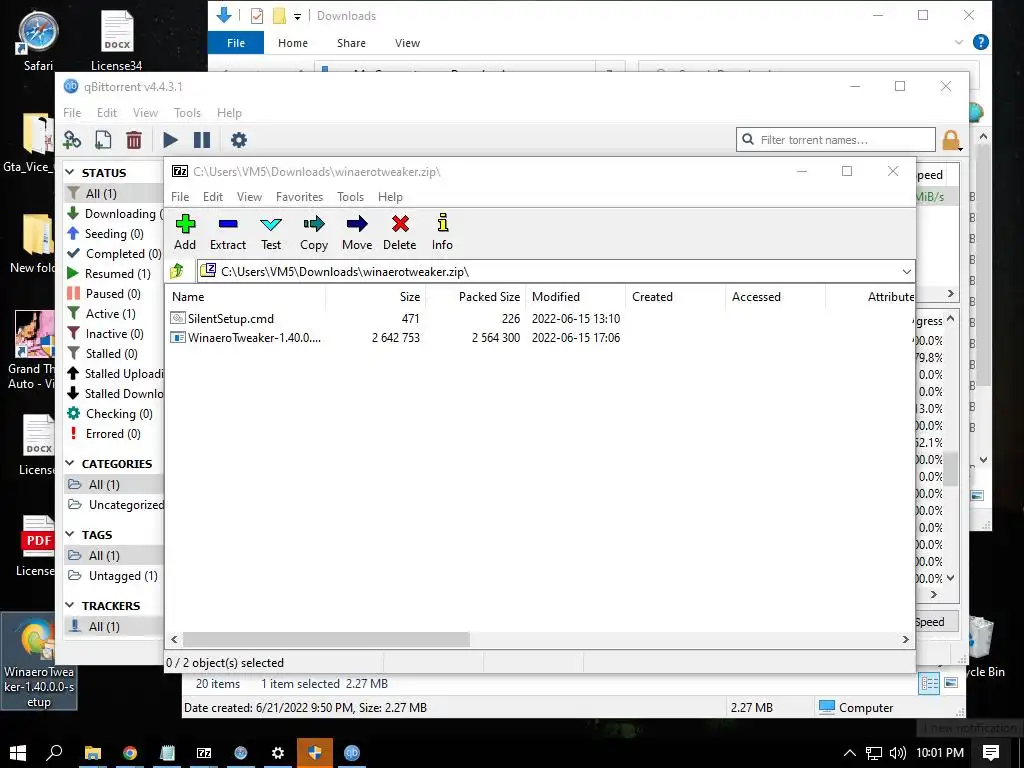This screenshot has width=1024, height=768.
Task: Click the Extract toolbar icon in 7-Zip
Action: (228, 225)
